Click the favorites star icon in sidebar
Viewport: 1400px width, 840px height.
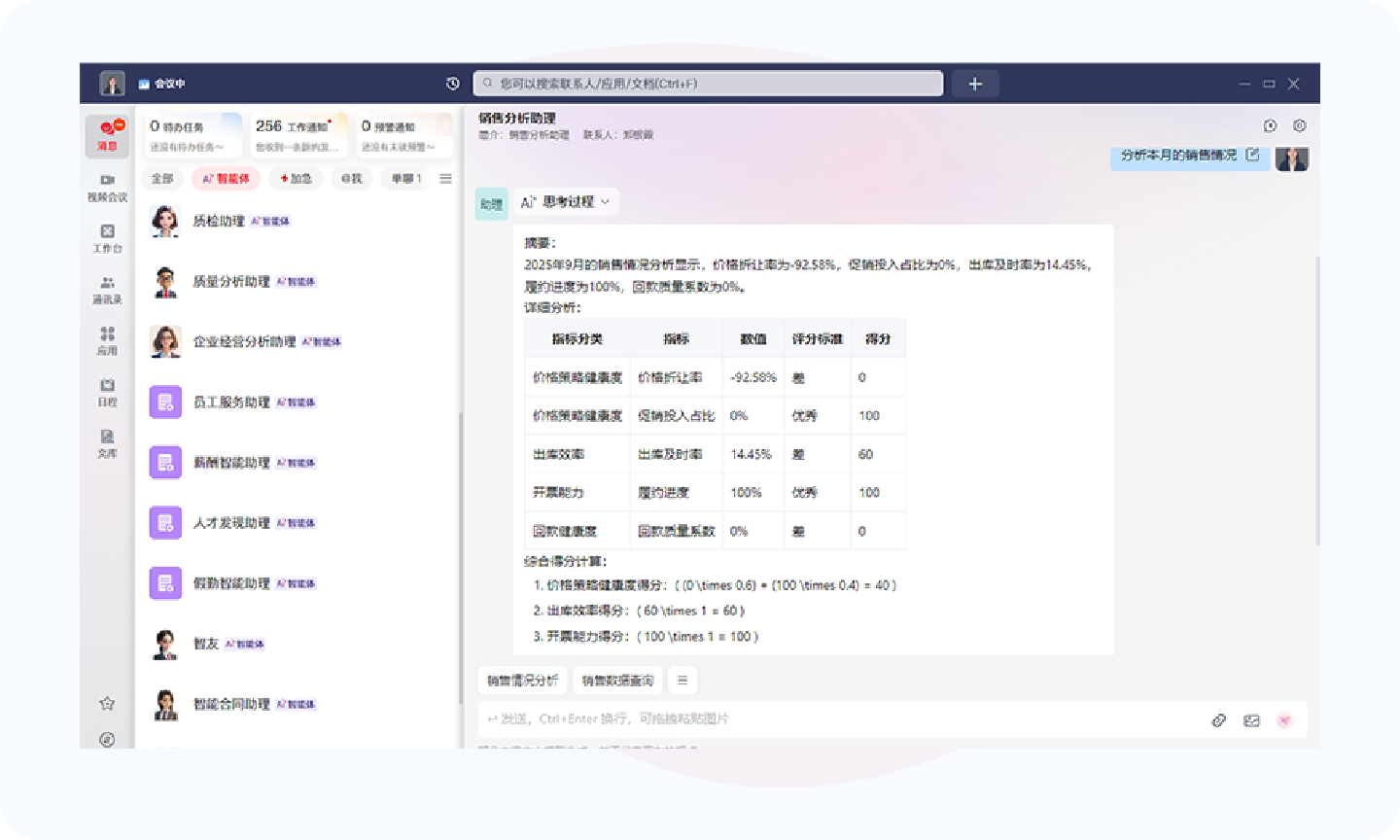107,703
